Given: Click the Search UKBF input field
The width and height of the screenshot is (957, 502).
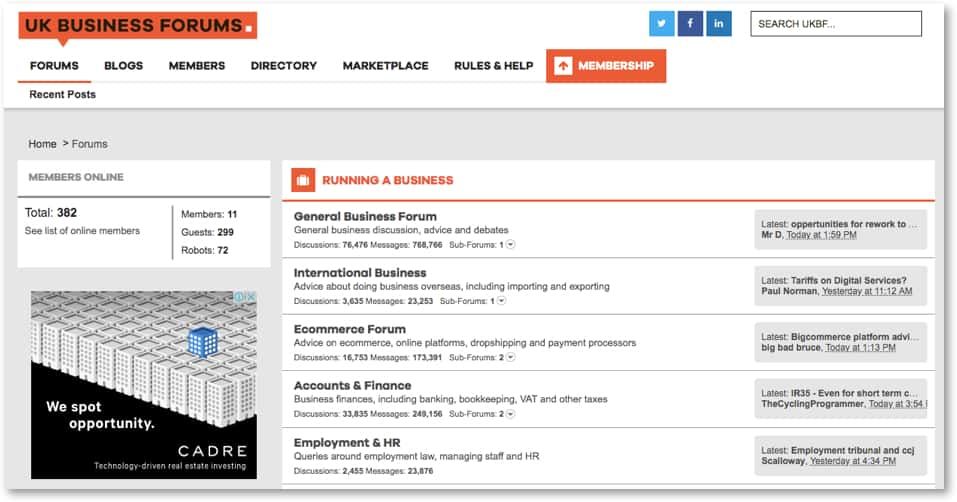Looking at the screenshot, I should [x=835, y=24].
